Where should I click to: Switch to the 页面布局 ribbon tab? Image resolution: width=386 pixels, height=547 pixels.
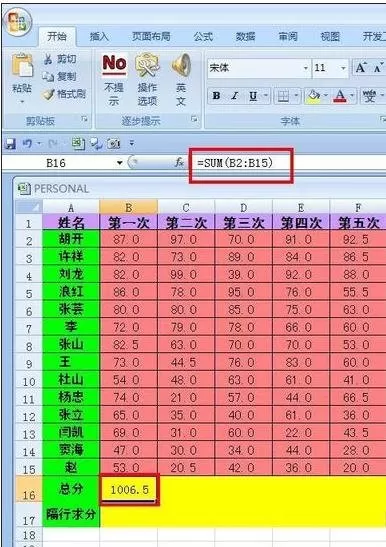[x=151, y=36]
